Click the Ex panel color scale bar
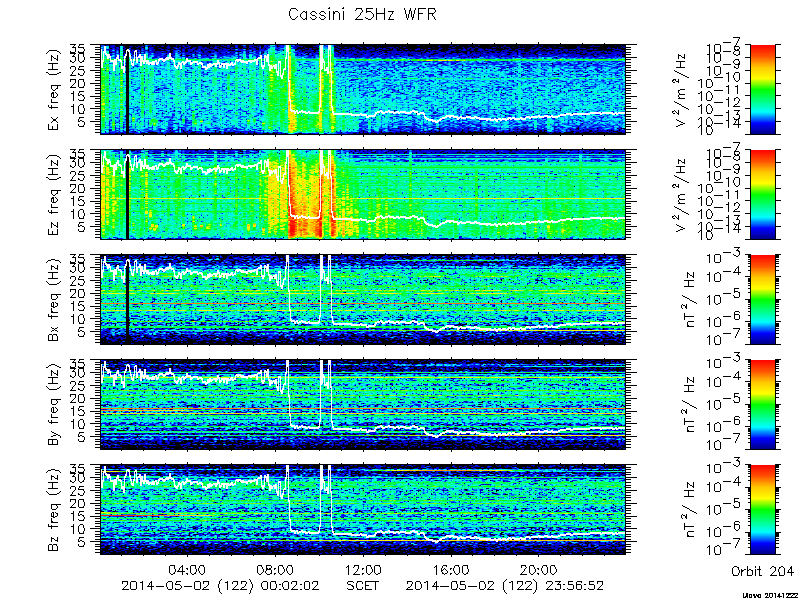 coord(762,89)
